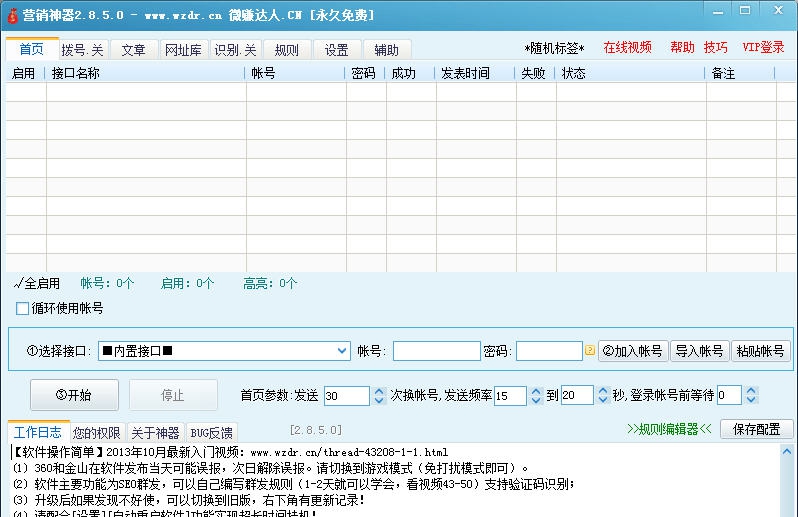This screenshot has height=517, width=798.
Task: Focus the 帐号 input field
Action: coord(437,351)
